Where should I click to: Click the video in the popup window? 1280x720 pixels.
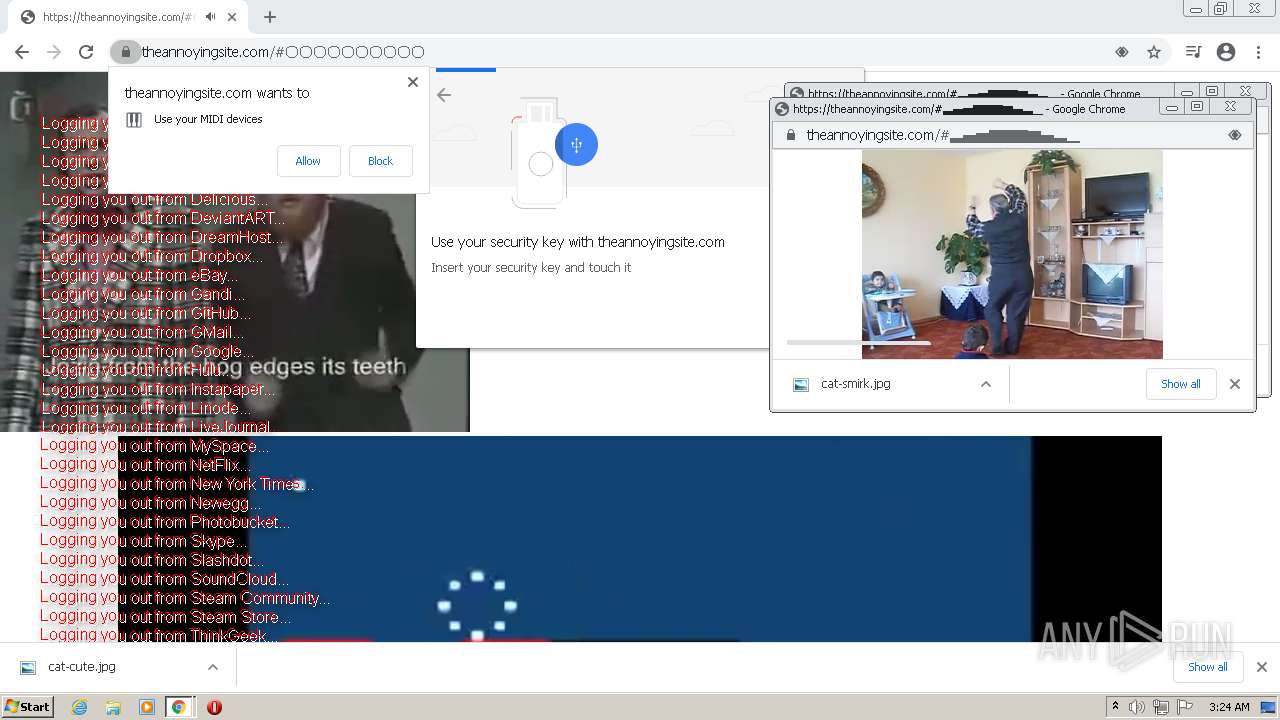click(x=1012, y=254)
